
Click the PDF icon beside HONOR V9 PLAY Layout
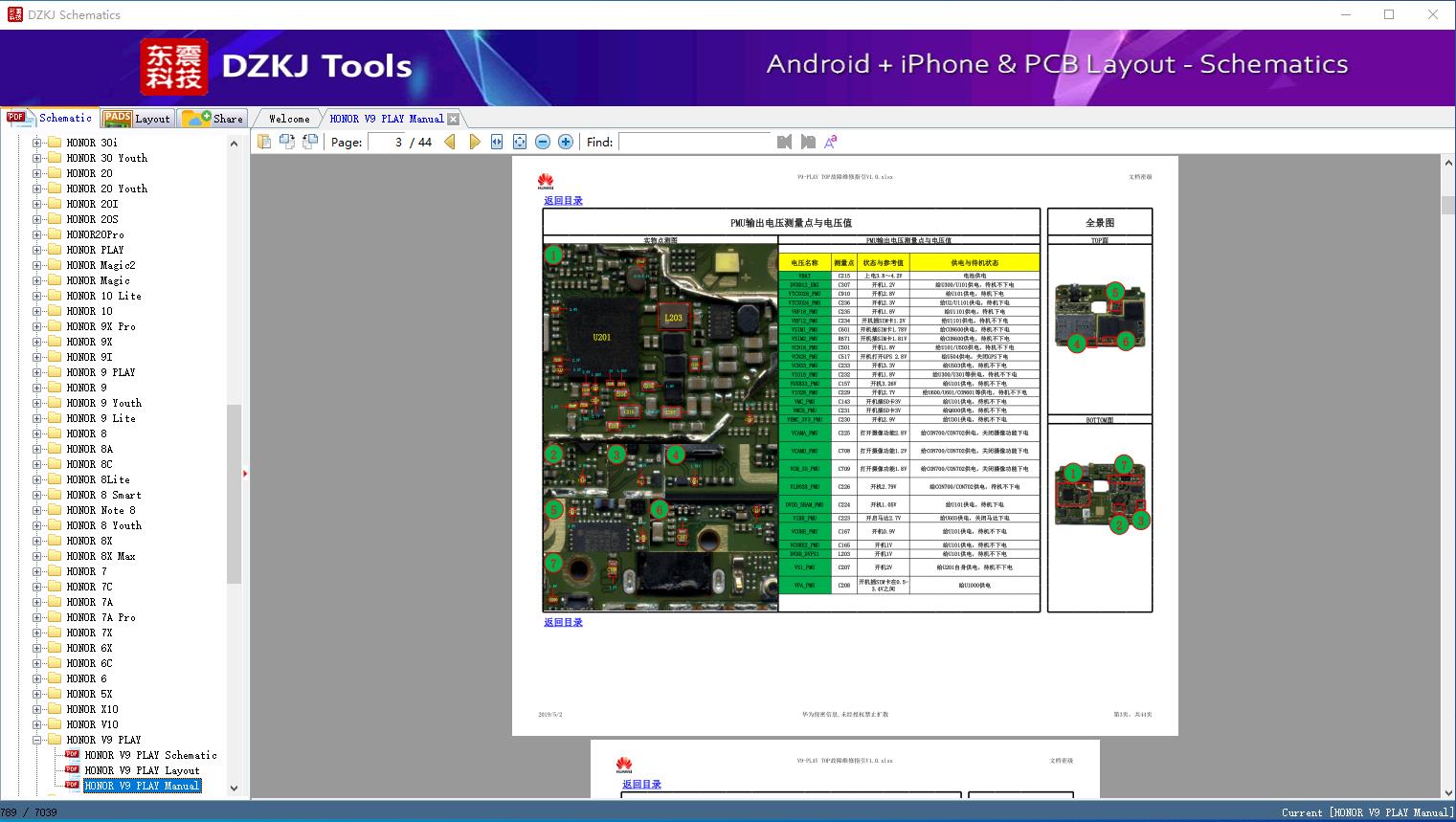72,769
